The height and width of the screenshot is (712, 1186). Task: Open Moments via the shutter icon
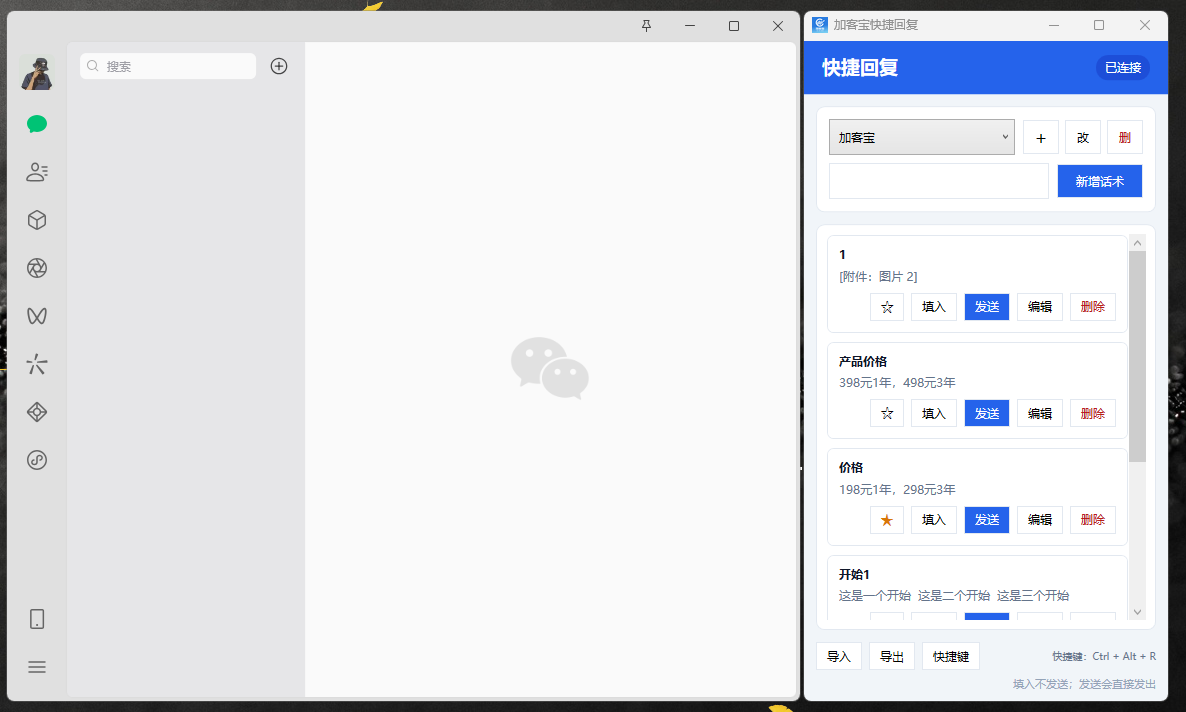point(36,268)
